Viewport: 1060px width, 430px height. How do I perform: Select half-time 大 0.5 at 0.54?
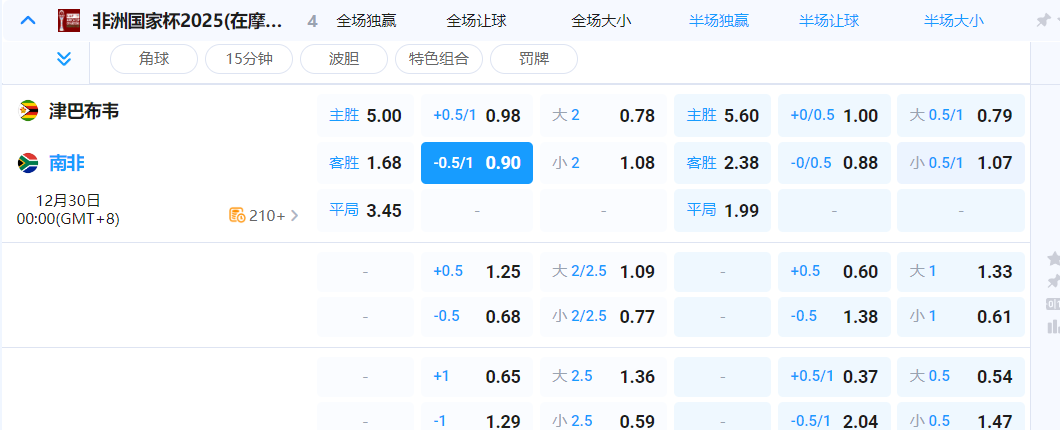961,377
